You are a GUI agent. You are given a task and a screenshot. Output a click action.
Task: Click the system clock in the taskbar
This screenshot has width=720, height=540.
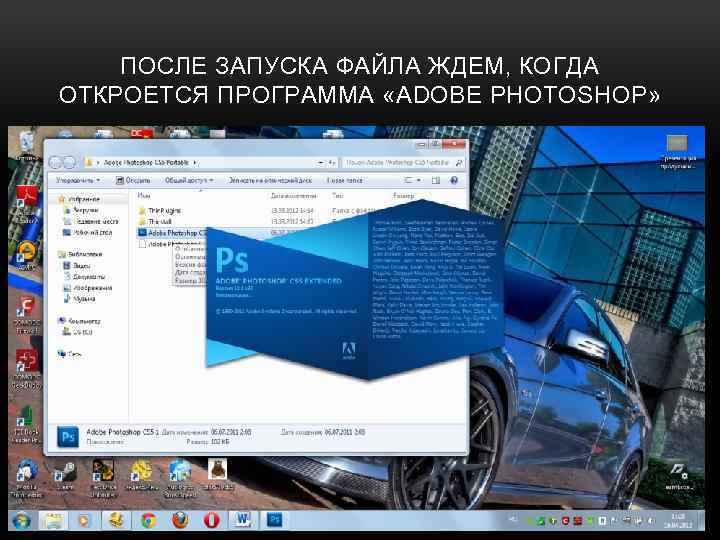(677, 521)
